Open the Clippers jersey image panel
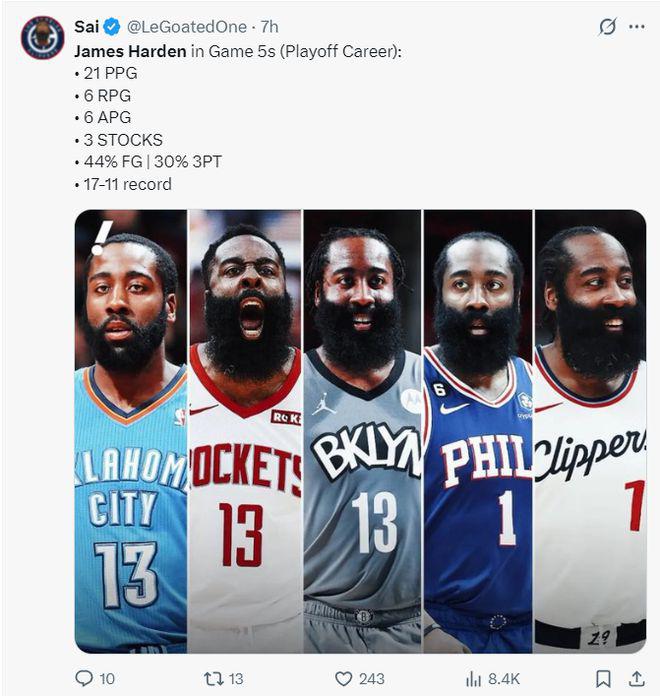This screenshot has height=696, width=660. 590,431
